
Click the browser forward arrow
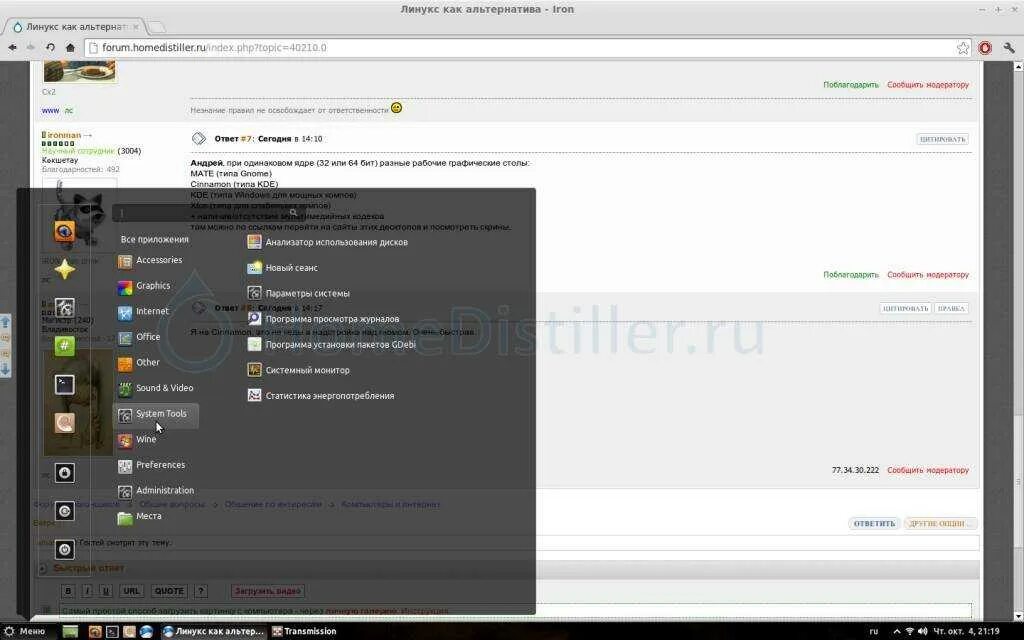click(31, 48)
